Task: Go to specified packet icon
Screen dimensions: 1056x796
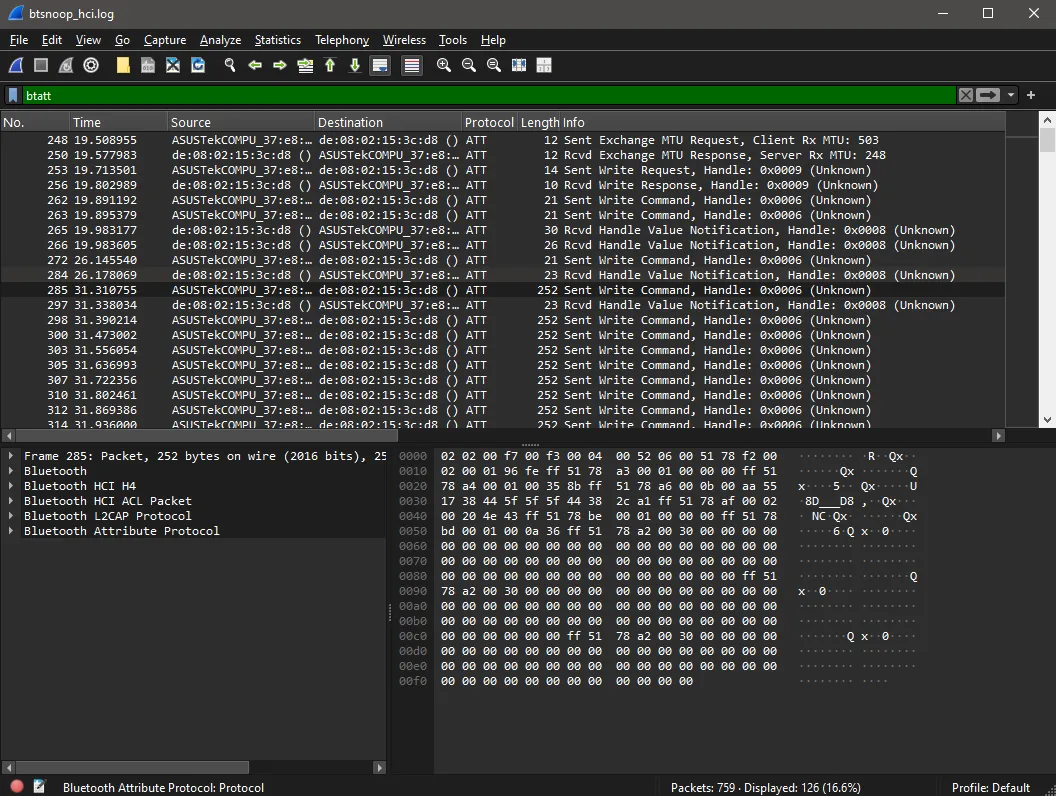Action: (305, 65)
